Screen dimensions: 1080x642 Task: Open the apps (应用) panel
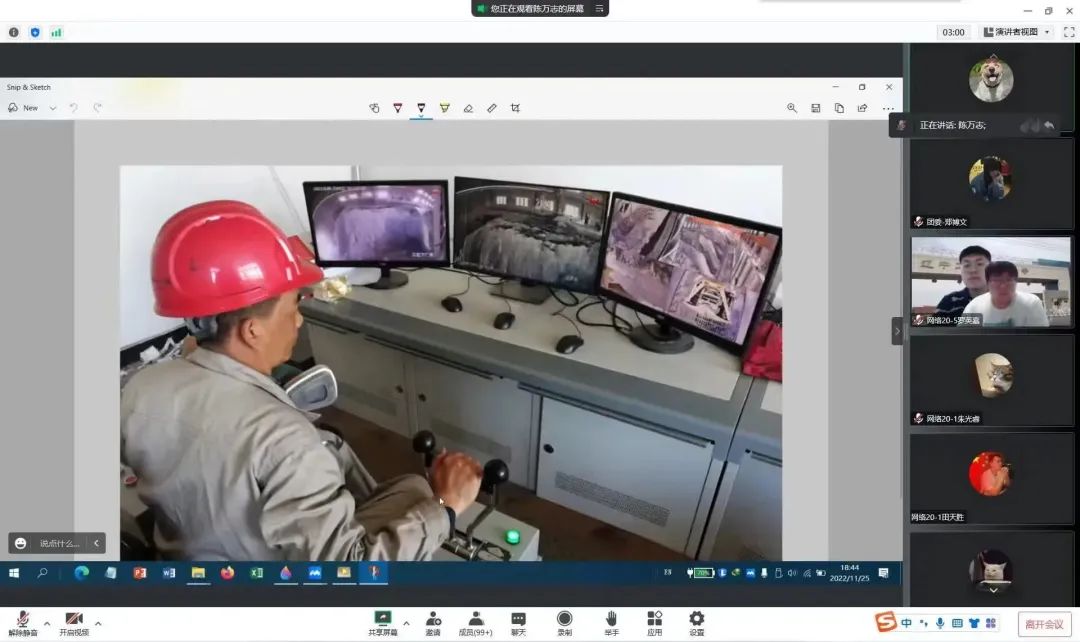point(654,621)
